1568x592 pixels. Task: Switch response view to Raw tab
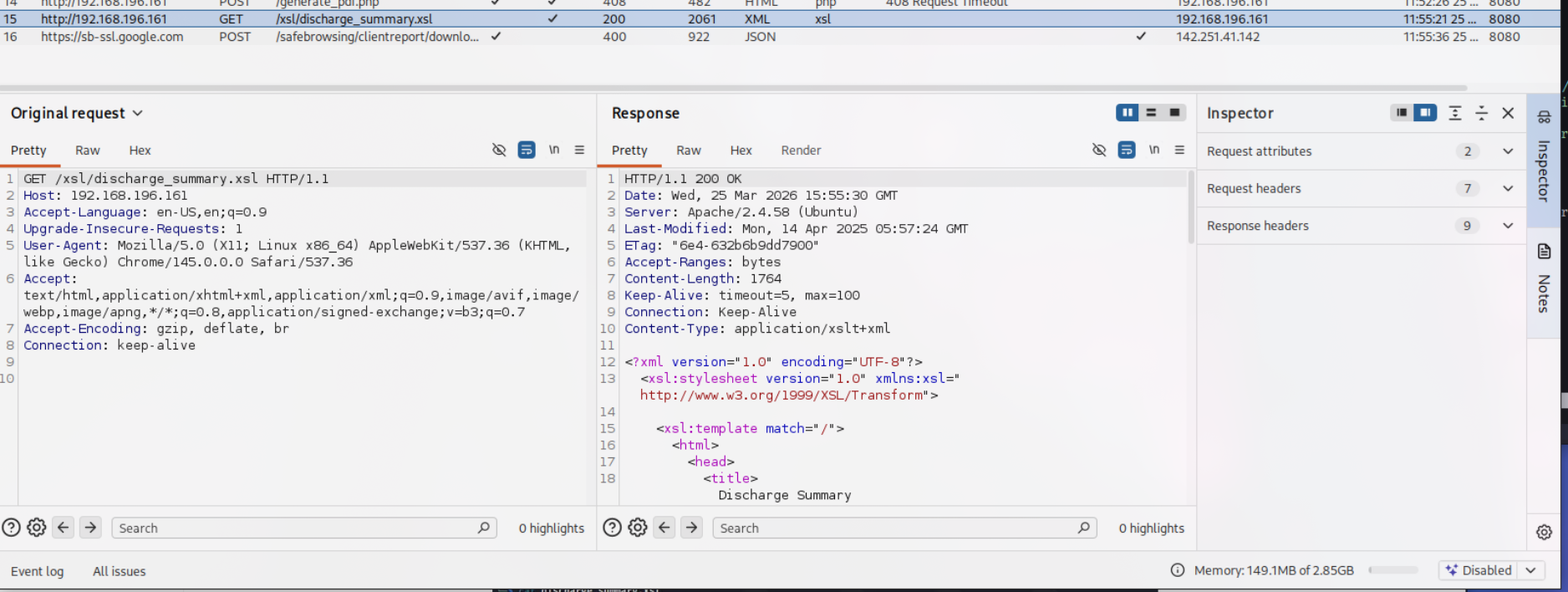689,151
